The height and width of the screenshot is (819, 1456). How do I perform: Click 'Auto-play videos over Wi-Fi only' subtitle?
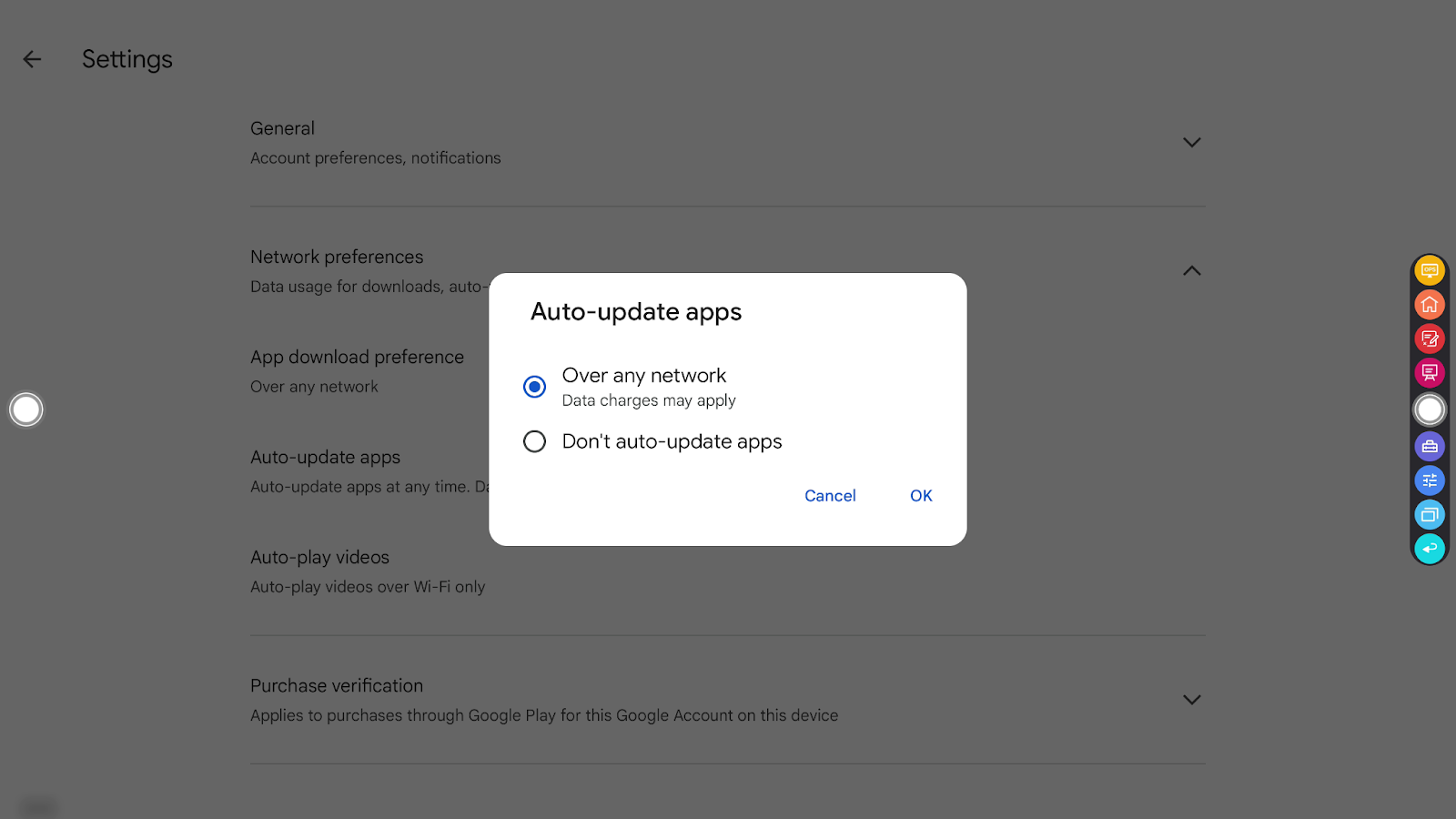[x=368, y=587]
